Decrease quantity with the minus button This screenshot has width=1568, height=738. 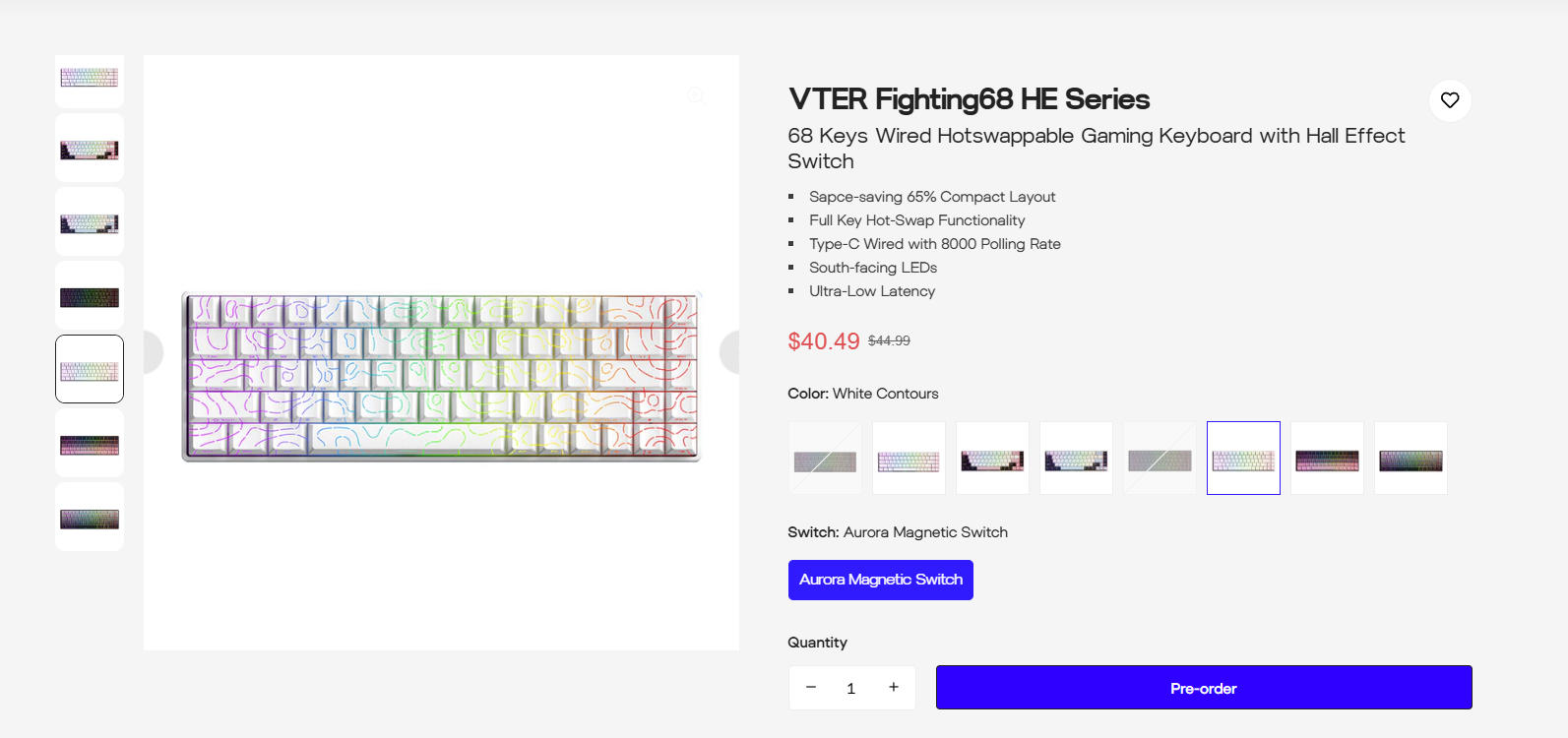click(x=811, y=687)
